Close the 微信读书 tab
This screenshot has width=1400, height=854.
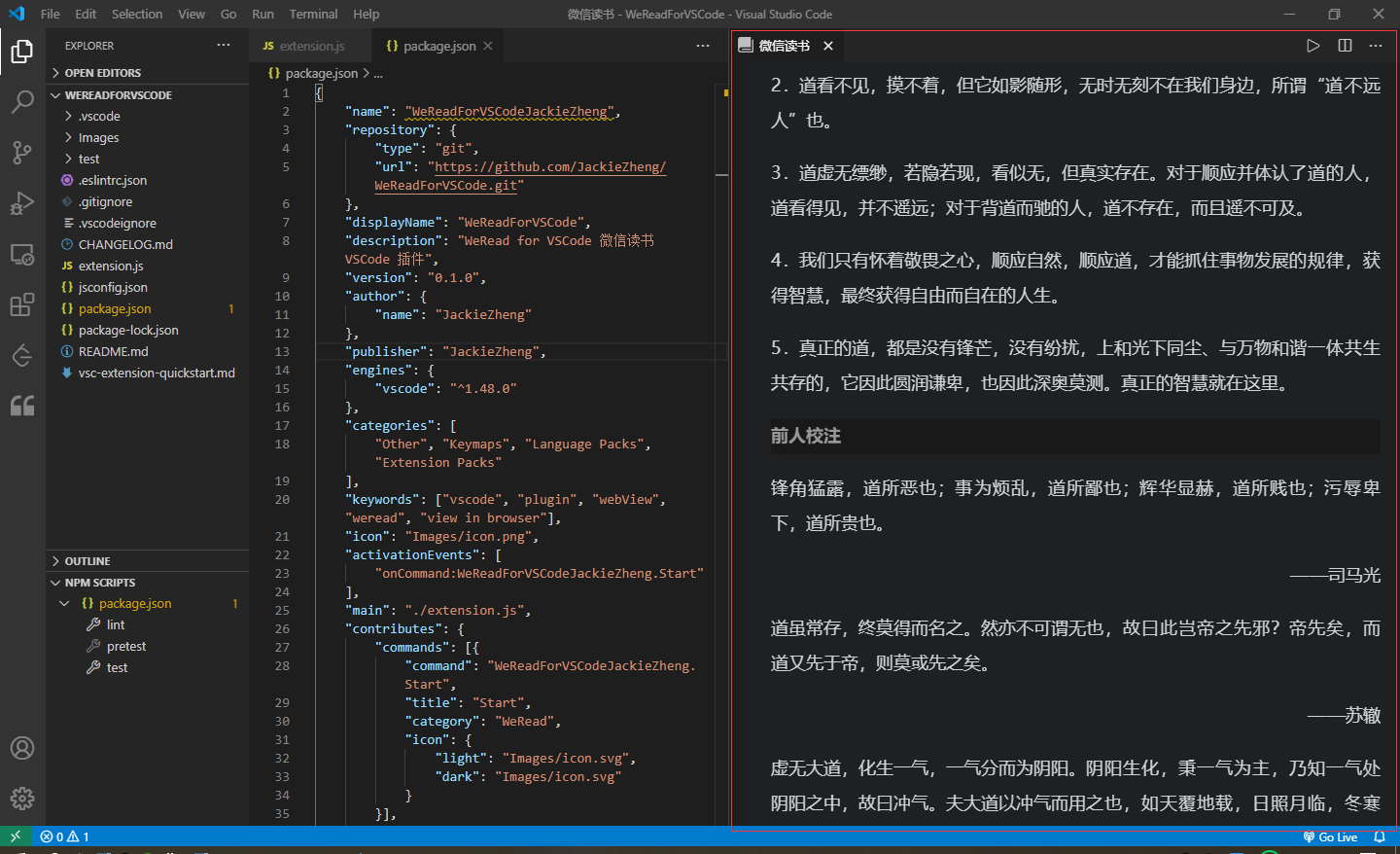coord(828,46)
